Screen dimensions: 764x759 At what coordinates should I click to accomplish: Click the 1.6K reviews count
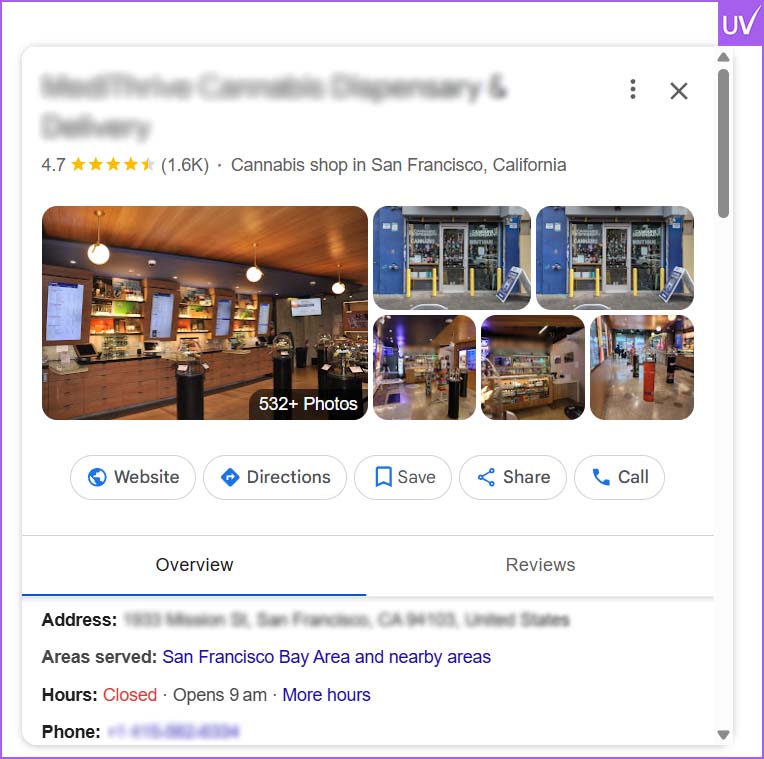tap(185, 165)
